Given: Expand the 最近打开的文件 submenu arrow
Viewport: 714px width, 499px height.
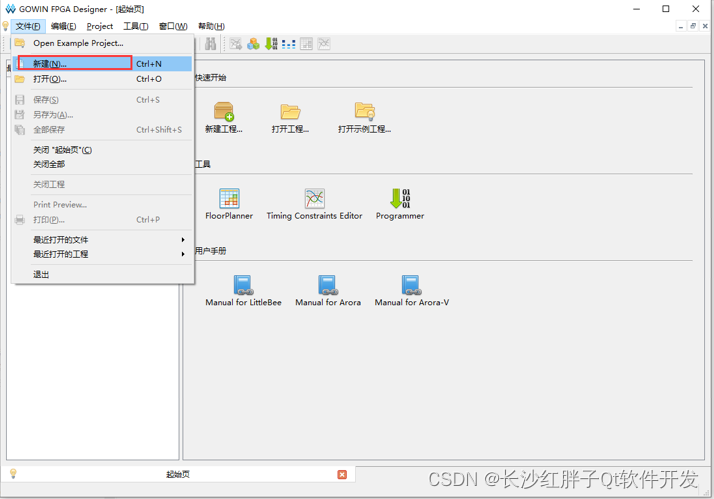Looking at the screenshot, I should 183,239.
